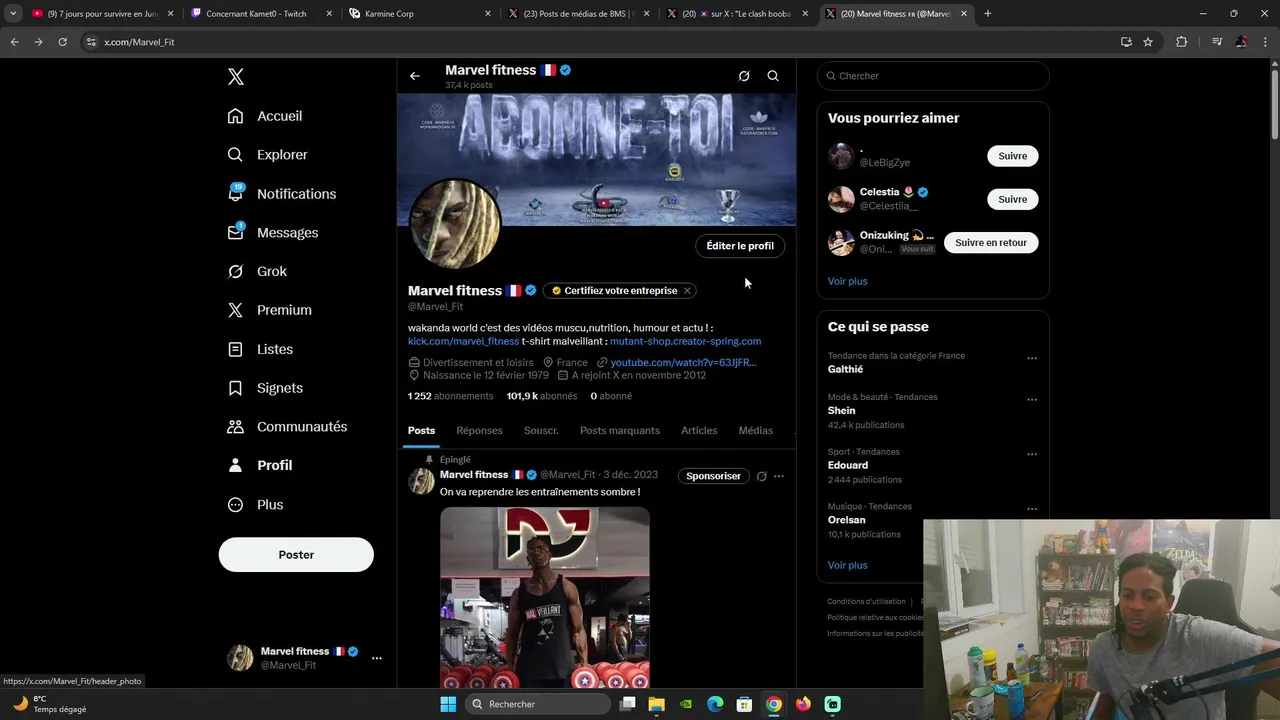This screenshot has width=1280, height=720.
Task: Open Chrome extensions puzzle icon
Action: click(x=1181, y=42)
